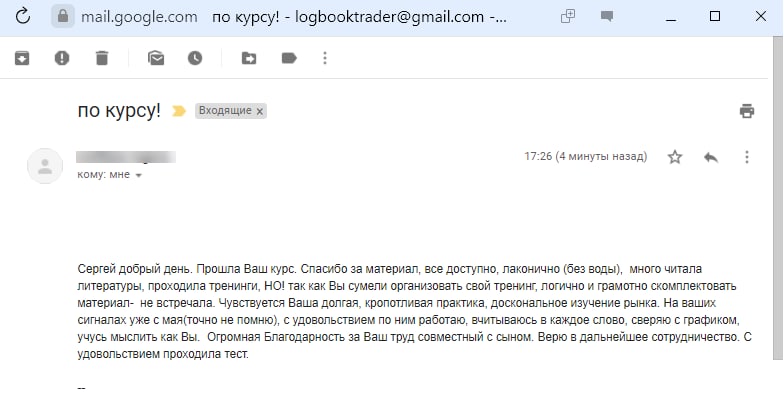The height and width of the screenshot is (395, 784).
Task: Report the message as spam
Action: [62, 58]
